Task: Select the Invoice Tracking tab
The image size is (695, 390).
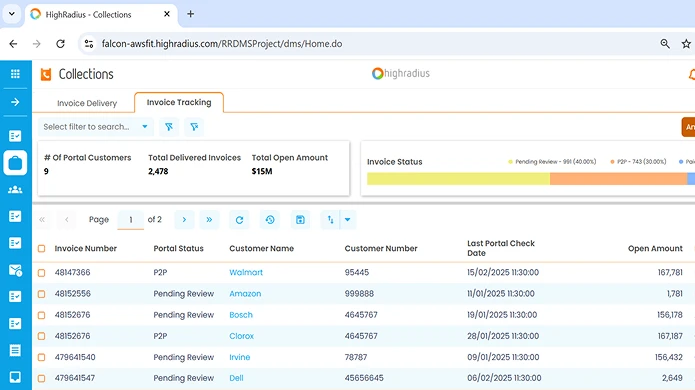Action: 179,102
